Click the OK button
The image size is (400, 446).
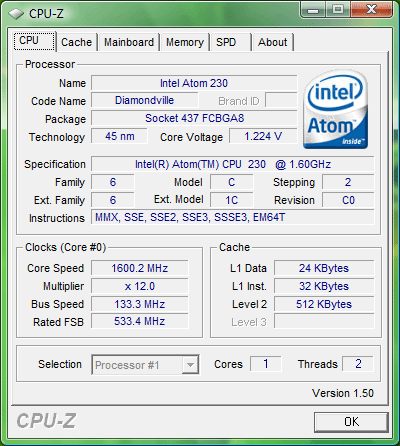coord(351,422)
